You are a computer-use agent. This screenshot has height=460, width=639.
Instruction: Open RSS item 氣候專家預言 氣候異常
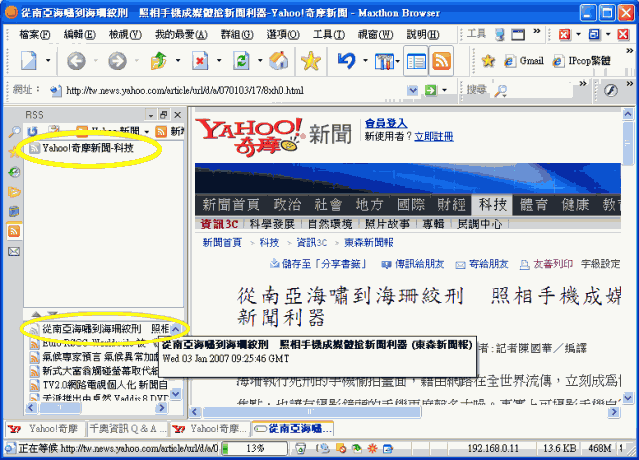coord(95,357)
